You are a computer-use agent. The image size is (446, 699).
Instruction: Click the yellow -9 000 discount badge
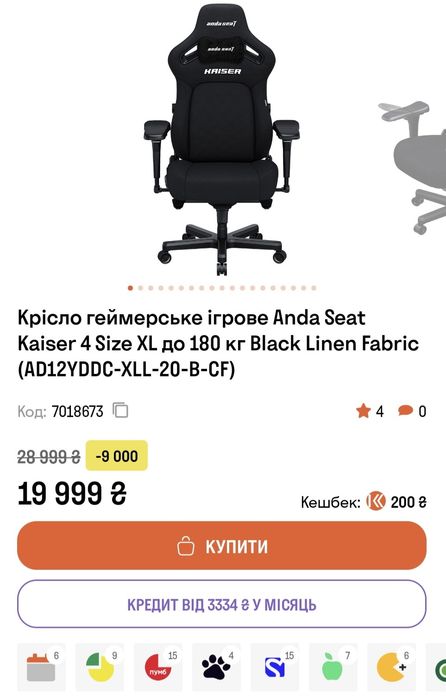point(116,456)
